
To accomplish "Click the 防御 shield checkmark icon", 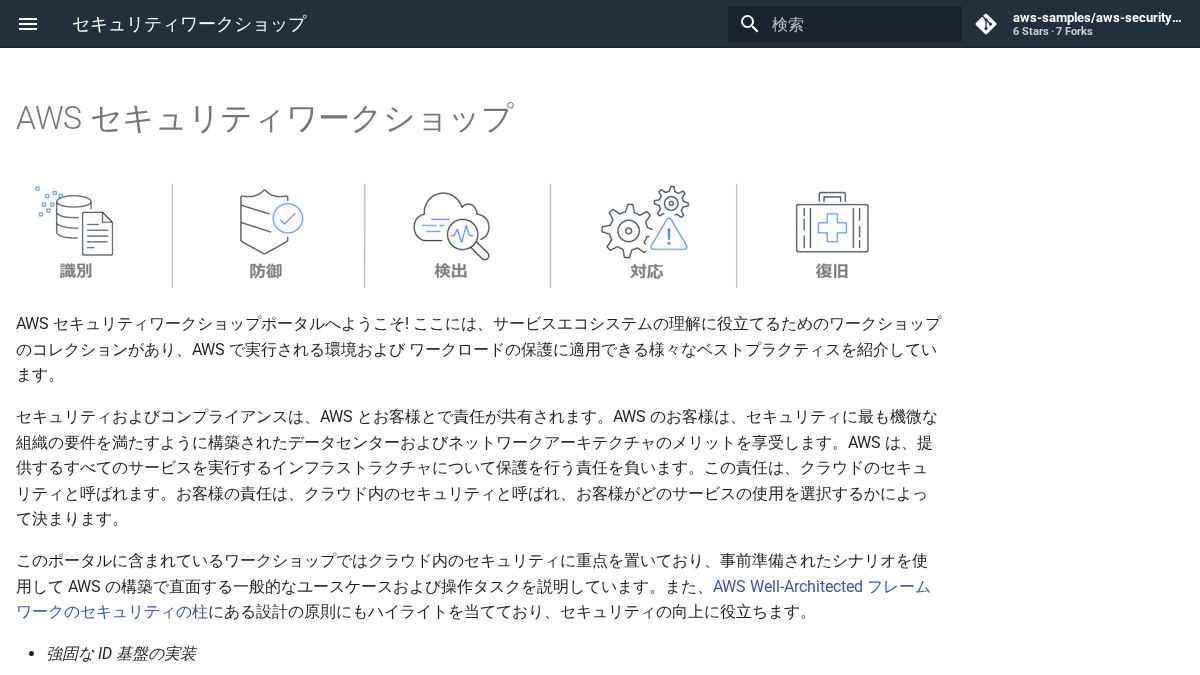I will (x=270, y=221).
